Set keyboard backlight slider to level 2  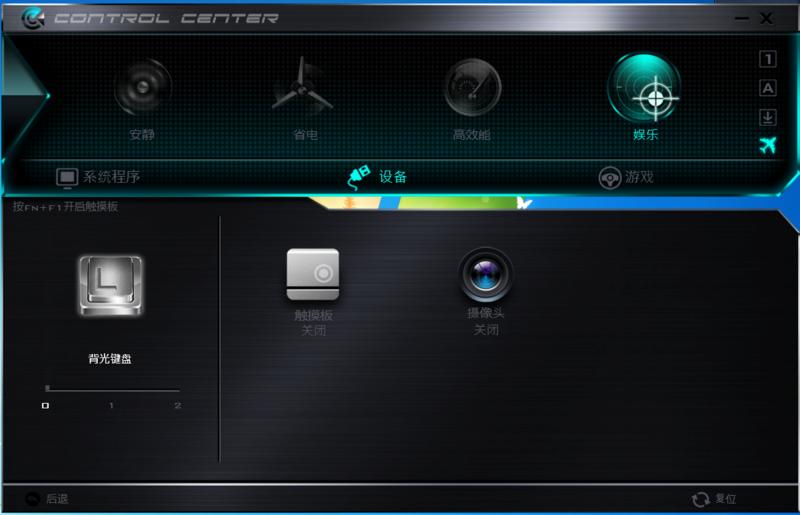pos(177,389)
